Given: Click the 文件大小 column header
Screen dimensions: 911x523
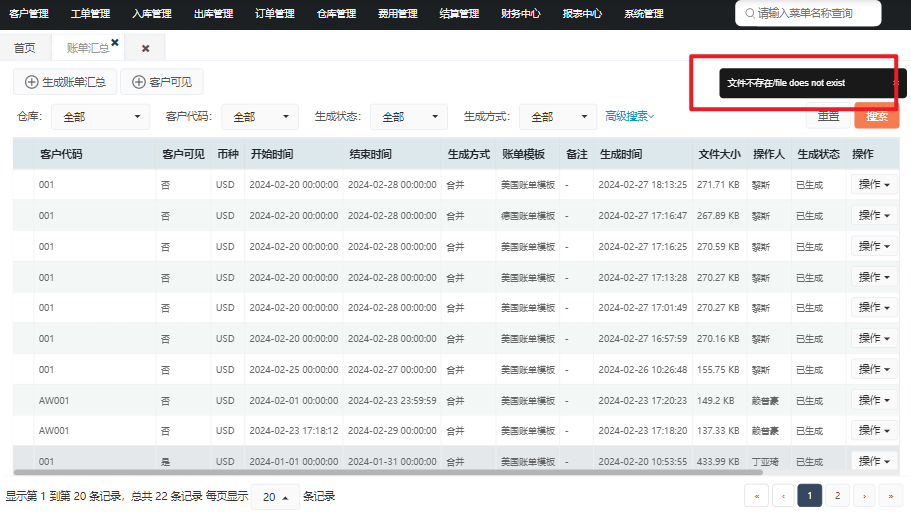Looking at the screenshot, I should (x=719, y=154).
